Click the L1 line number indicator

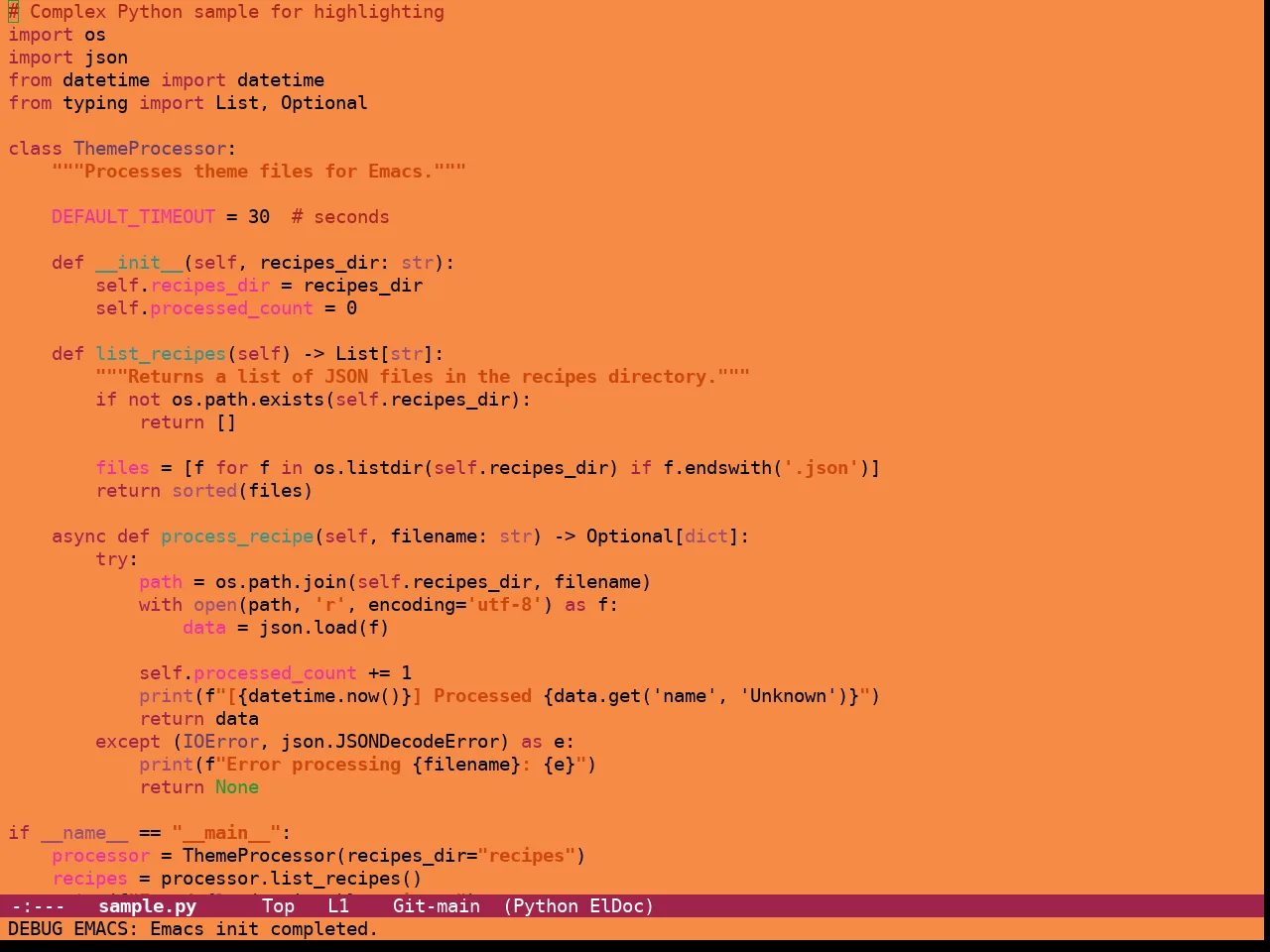[x=338, y=906]
